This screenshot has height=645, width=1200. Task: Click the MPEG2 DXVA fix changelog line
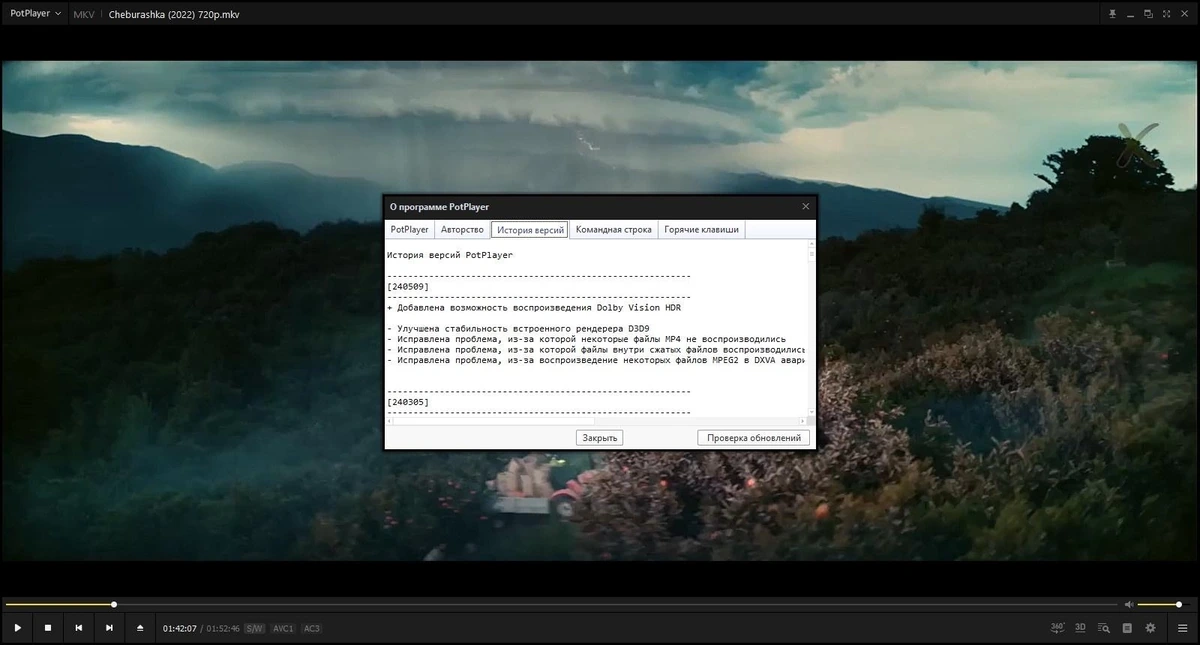coord(596,359)
